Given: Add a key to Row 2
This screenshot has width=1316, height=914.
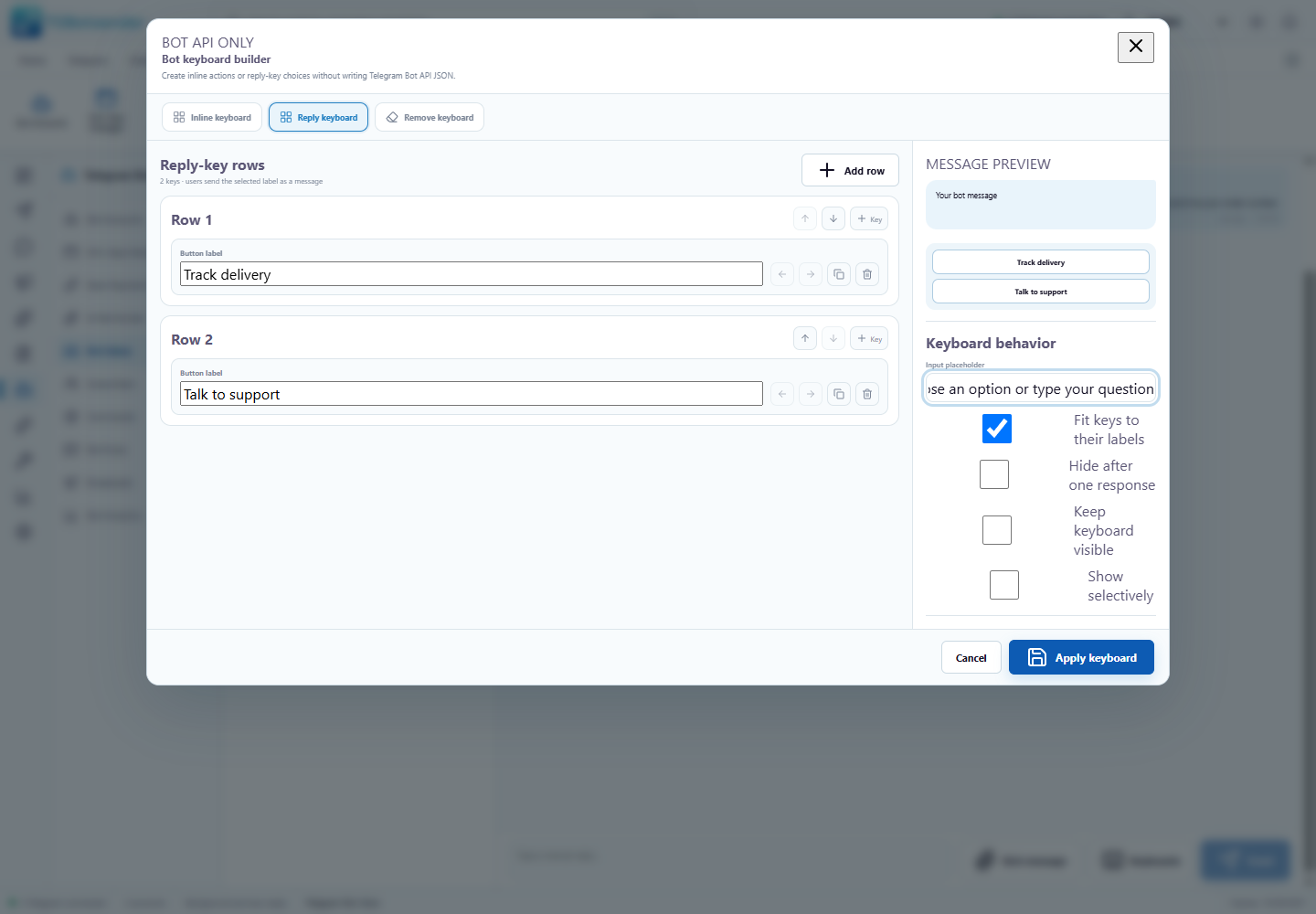Looking at the screenshot, I should pos(869,338).
